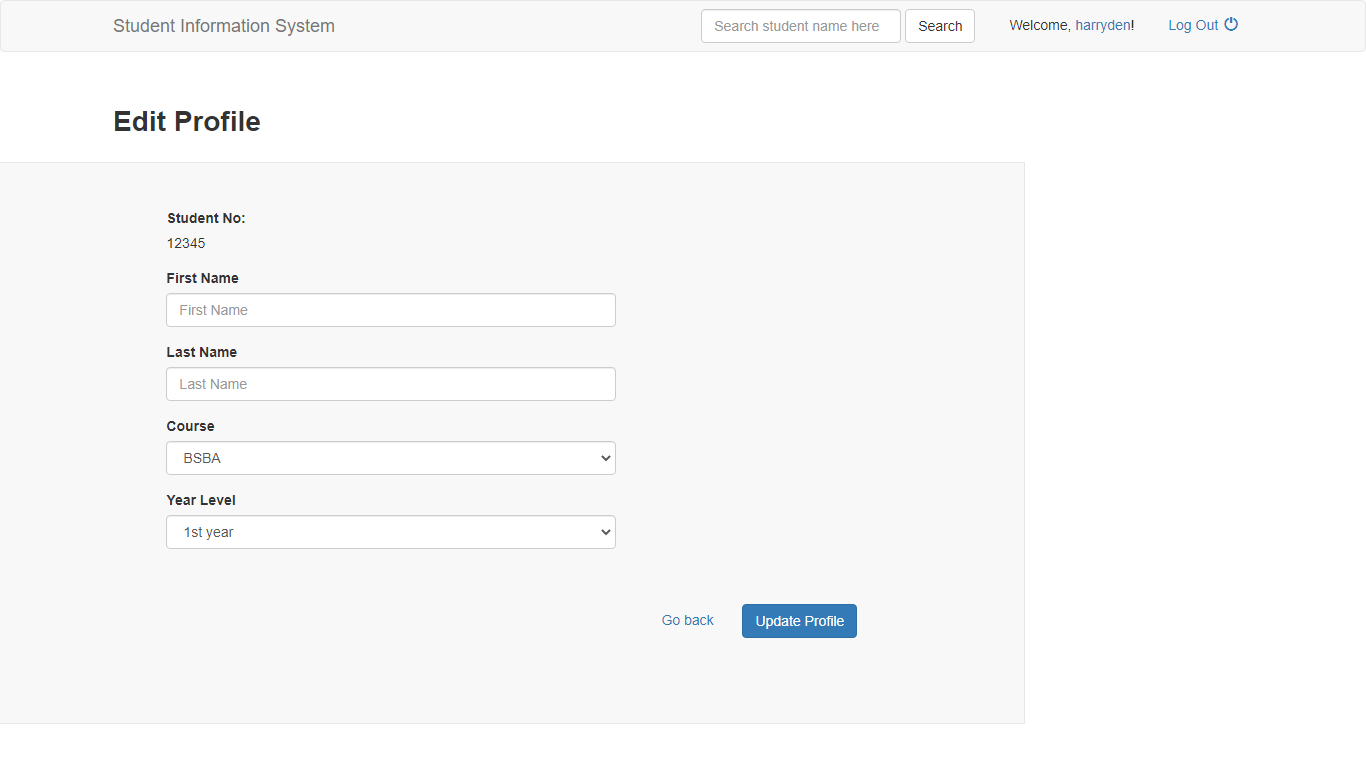Click the Welcome greeting text
Image resolution: width=1366 pixels, height=768 pixels.
pos(1040,25)
